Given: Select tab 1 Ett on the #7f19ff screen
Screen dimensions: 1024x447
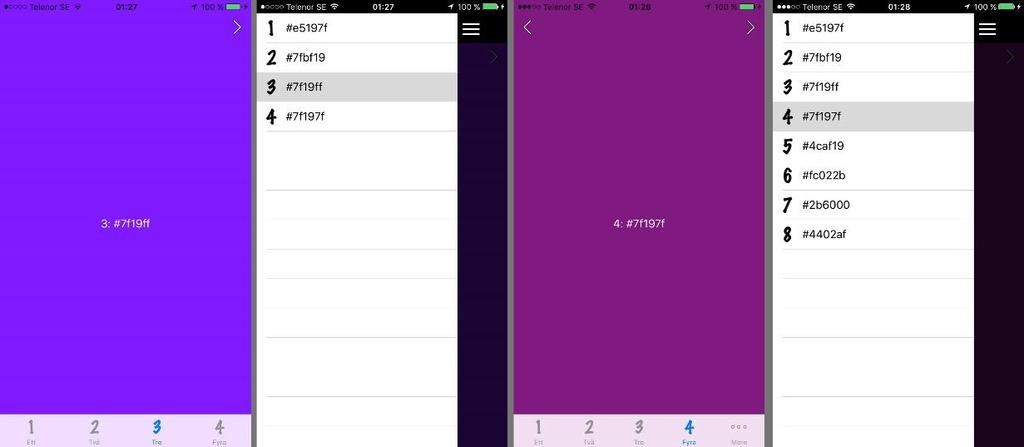Looking at the screenshot, I should [x=31, y=431].
